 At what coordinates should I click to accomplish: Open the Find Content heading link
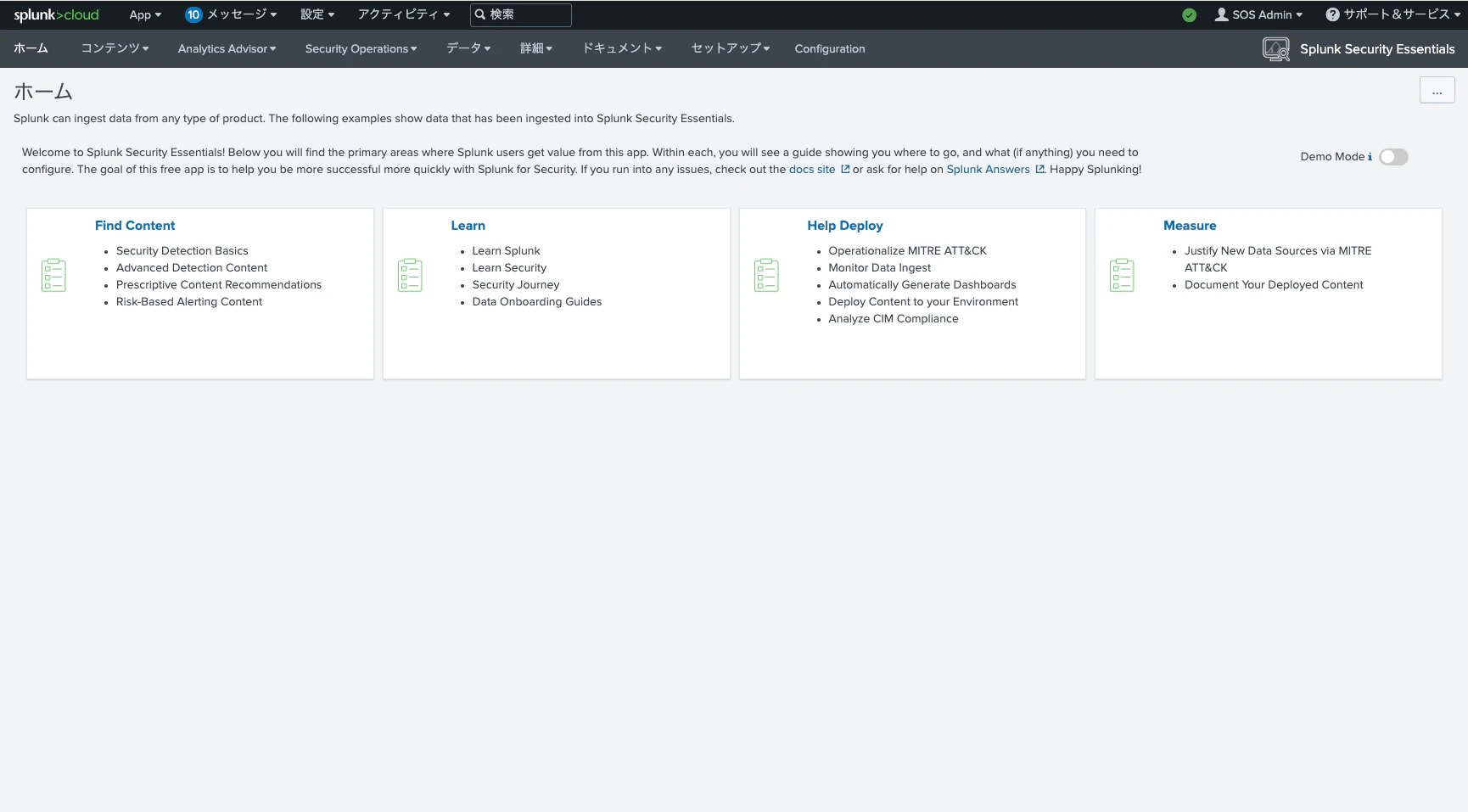135,226
